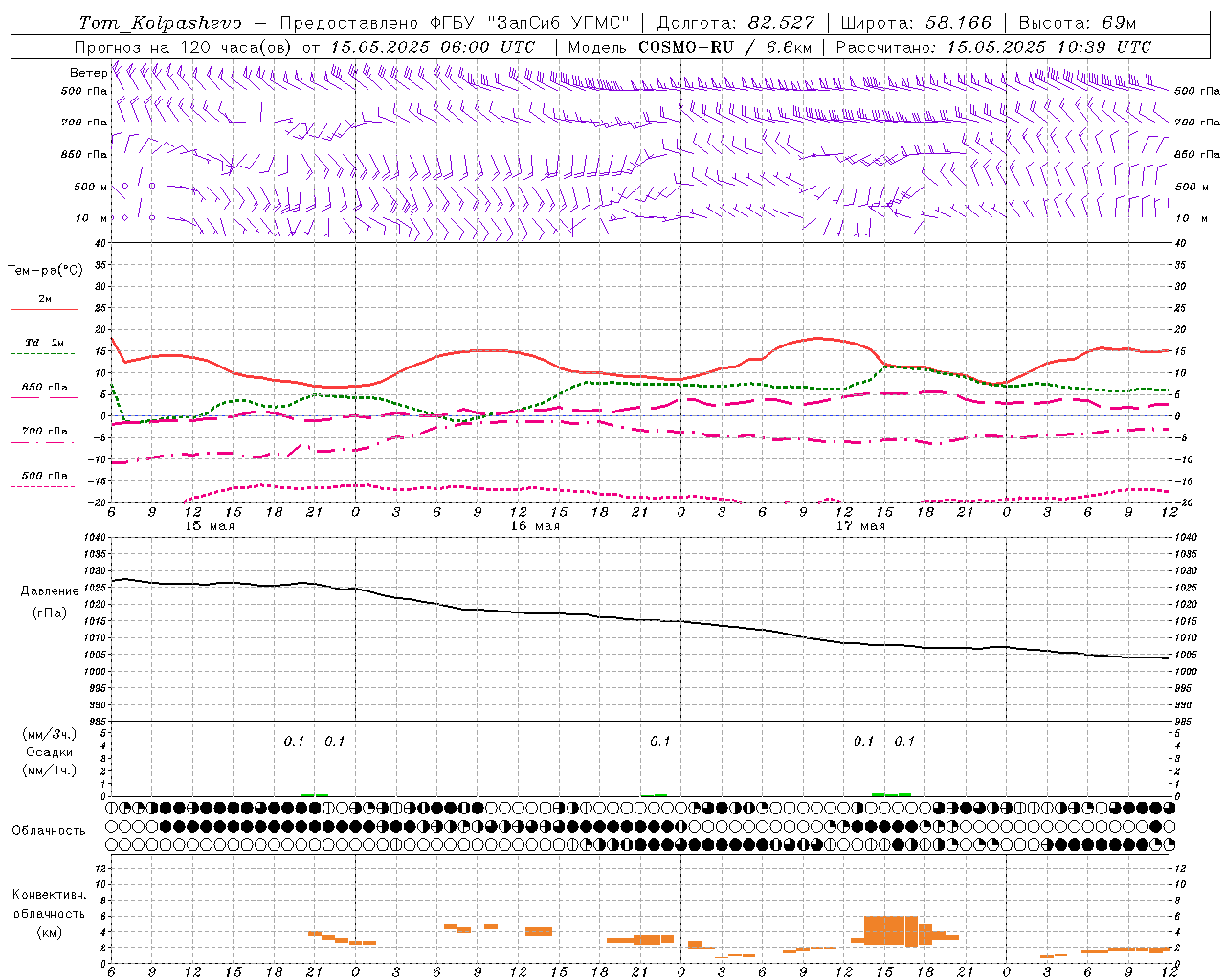Viewport: 1225px width, 980px height.
Task: Click the 'Осадки' precipitation label
Action: [50, 752]
